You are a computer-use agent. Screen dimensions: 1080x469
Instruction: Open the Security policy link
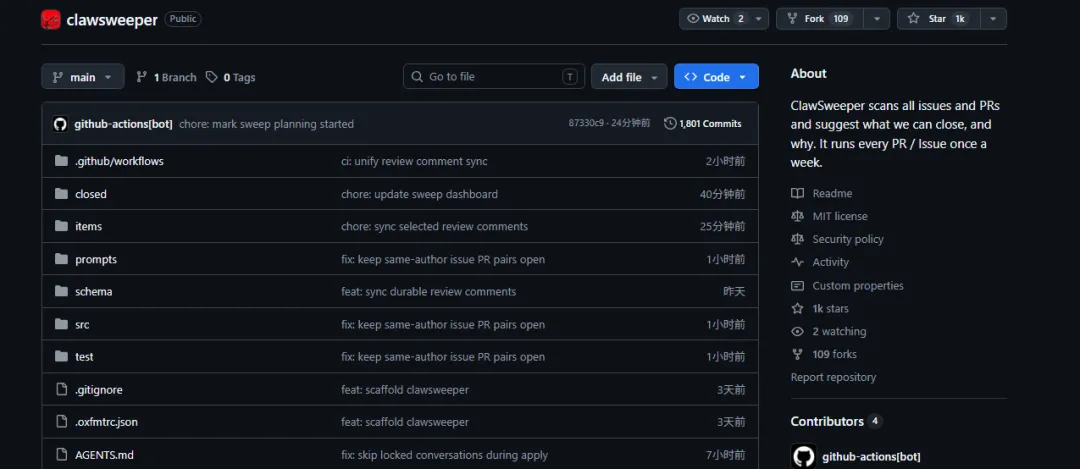tap(847, 239)
